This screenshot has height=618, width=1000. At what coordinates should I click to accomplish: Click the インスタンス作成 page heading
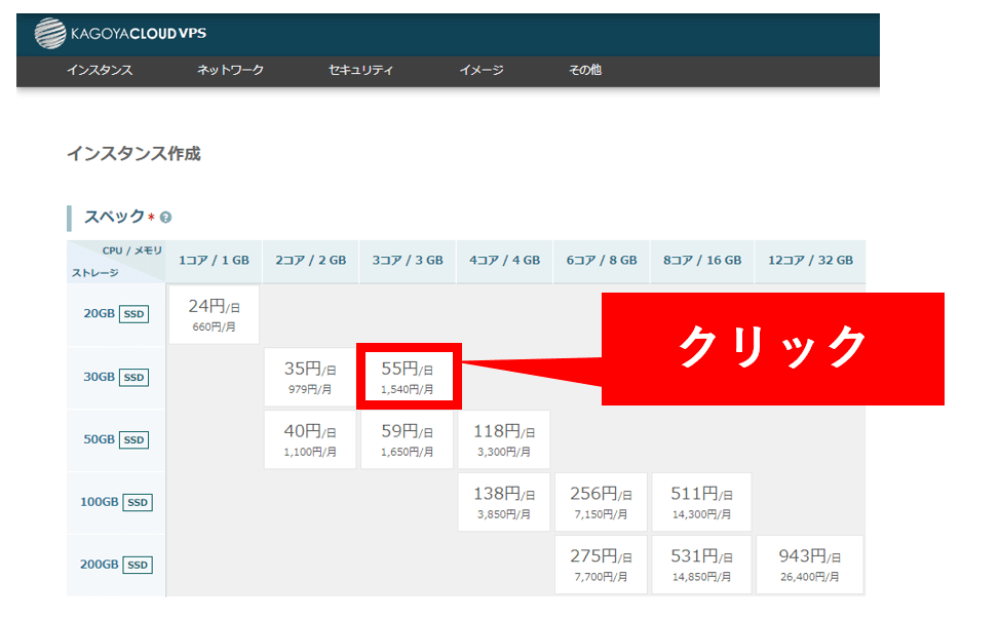[134, 154]
